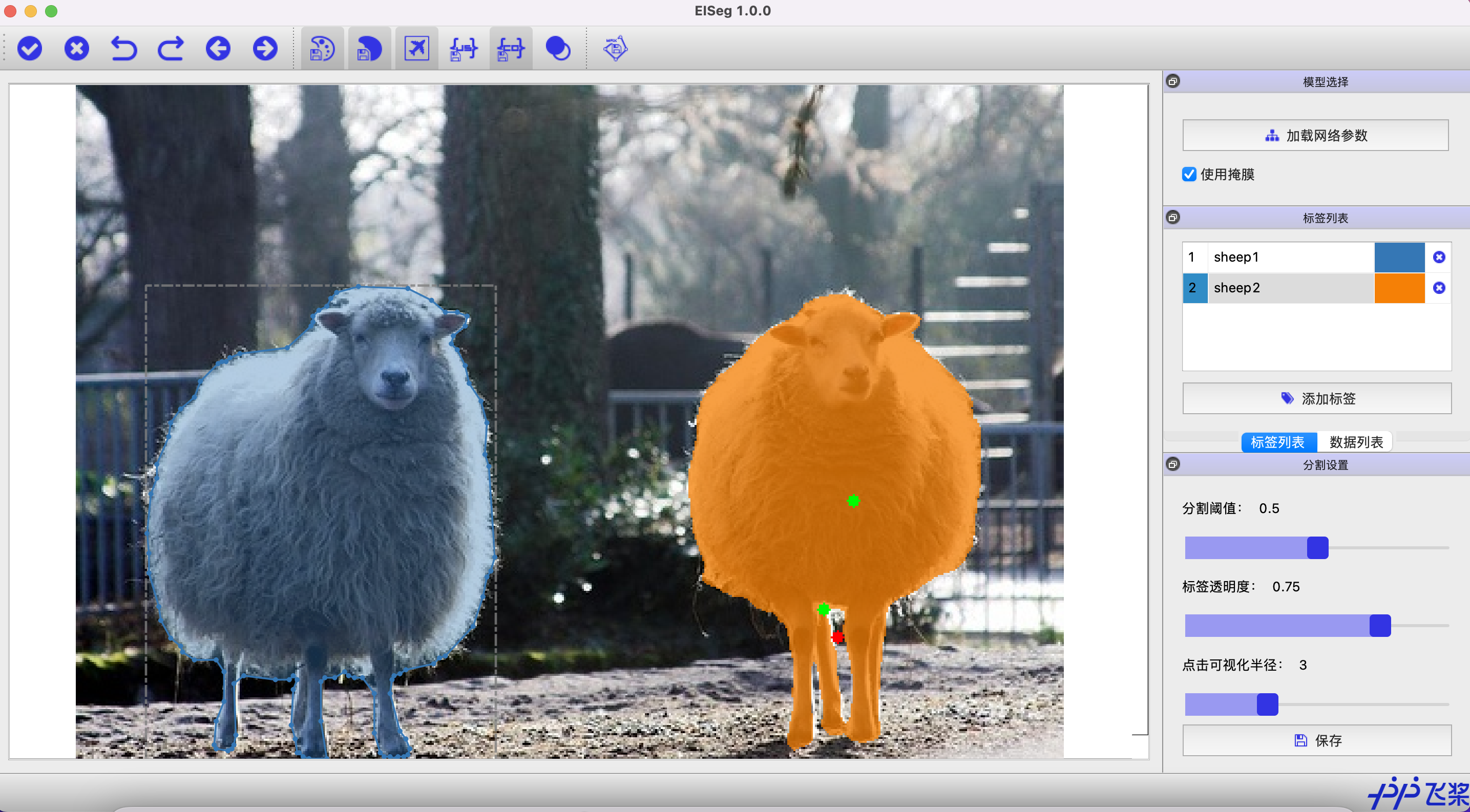Undo the last click point

(x=124, y=49)
